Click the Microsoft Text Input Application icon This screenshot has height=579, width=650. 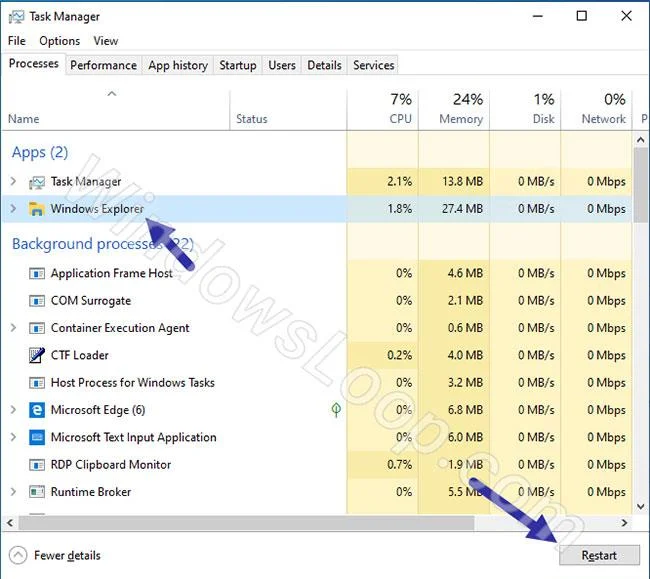pos(37,437)
